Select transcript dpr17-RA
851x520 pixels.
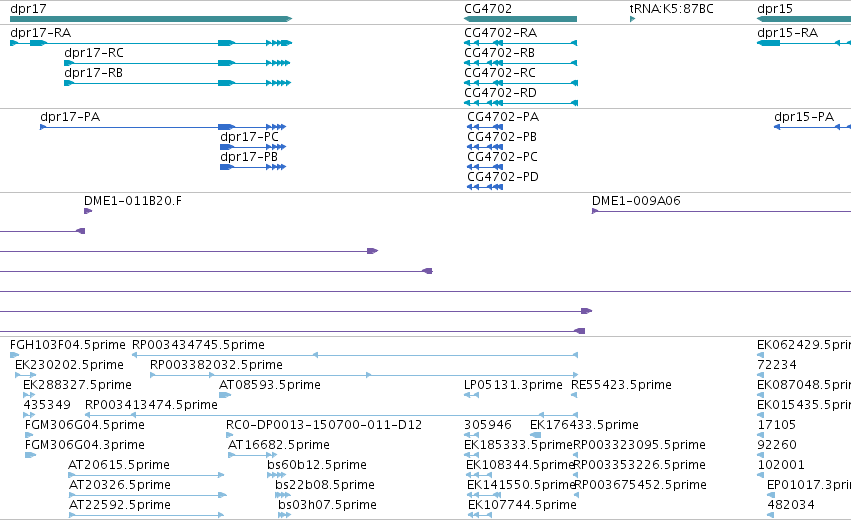pyautogui.click(x=151, y=43)
